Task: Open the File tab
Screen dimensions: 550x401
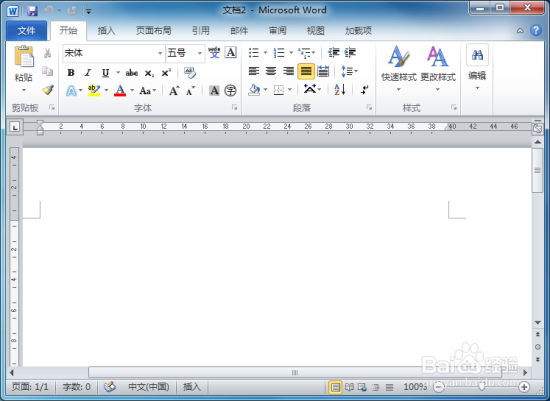Action: pos(26,31)
